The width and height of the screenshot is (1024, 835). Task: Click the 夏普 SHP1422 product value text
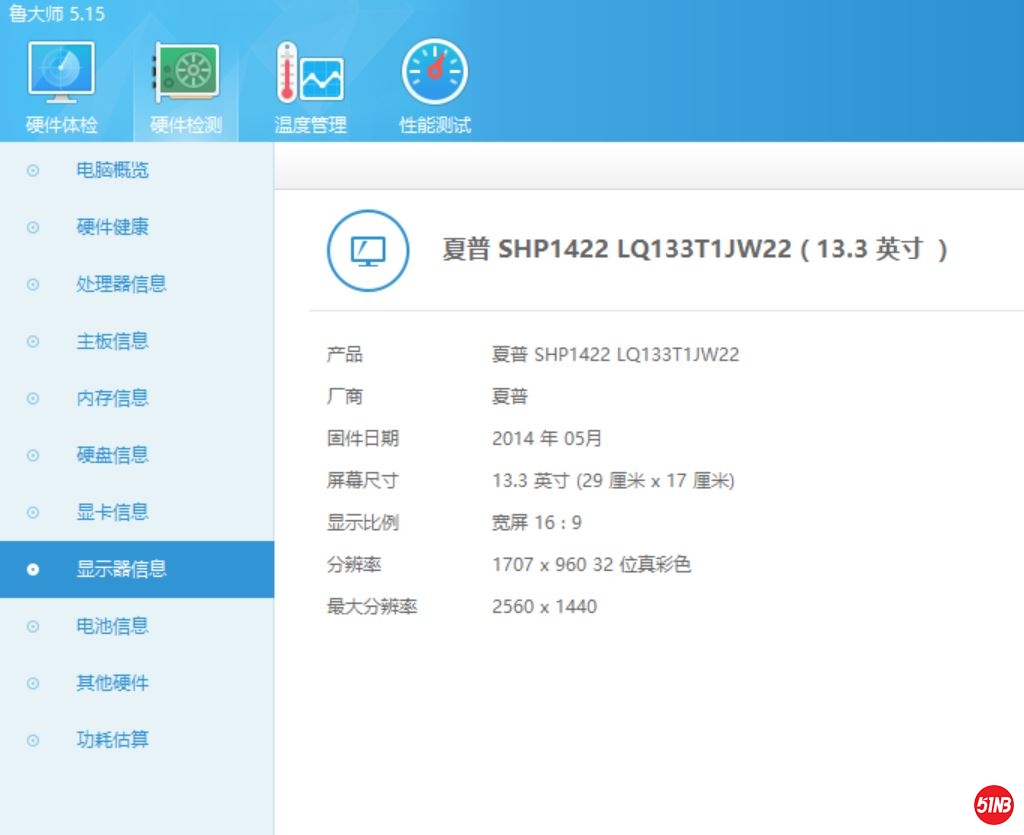point(615,355)
